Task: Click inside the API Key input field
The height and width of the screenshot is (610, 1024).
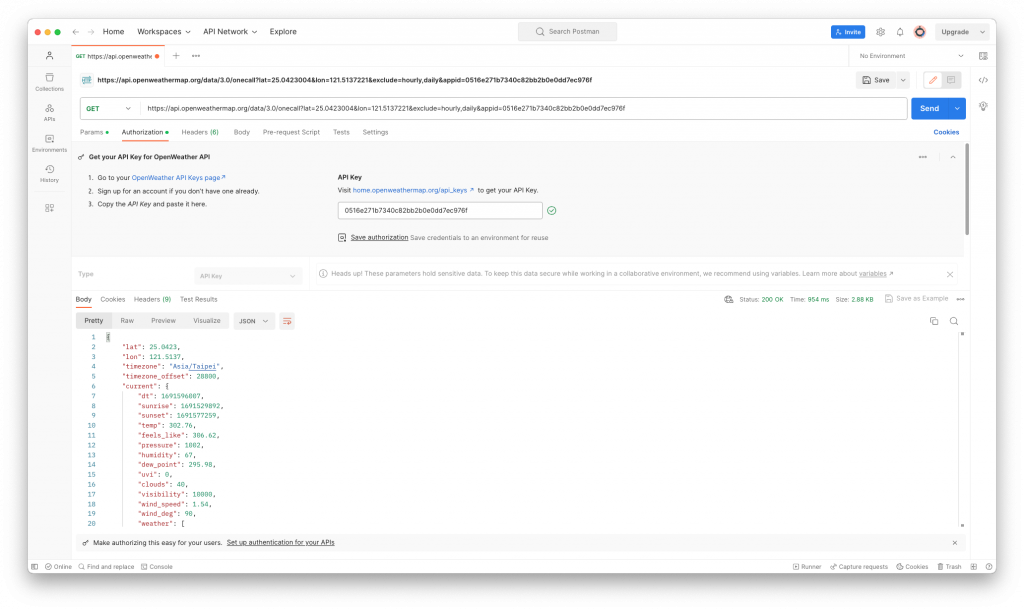Action: coord(440,210)
